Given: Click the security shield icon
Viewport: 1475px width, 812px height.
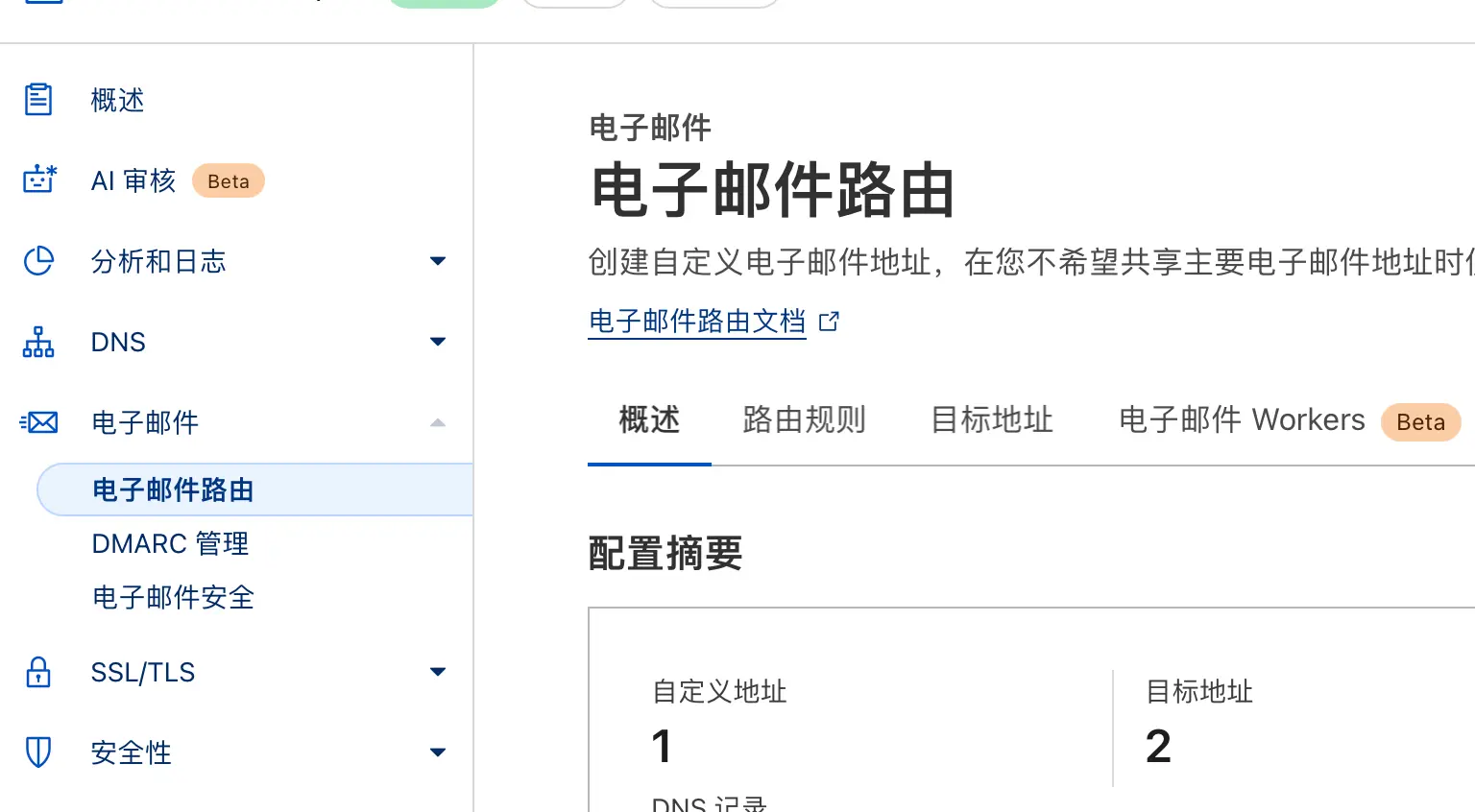Looking at the screenshot, I should pyautogui.click(x=38, y=752).
